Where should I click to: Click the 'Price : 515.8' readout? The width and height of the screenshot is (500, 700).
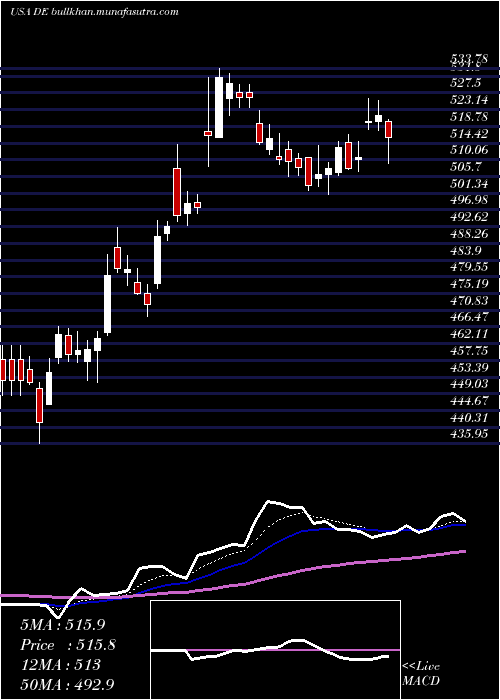pos(68,645)
